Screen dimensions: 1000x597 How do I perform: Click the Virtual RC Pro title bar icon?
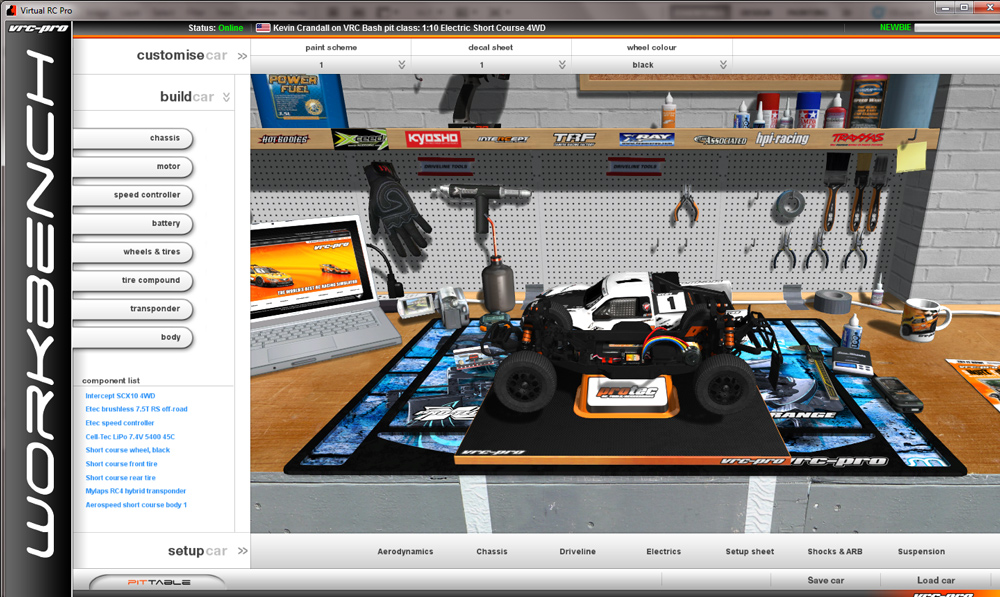[11, 10]
